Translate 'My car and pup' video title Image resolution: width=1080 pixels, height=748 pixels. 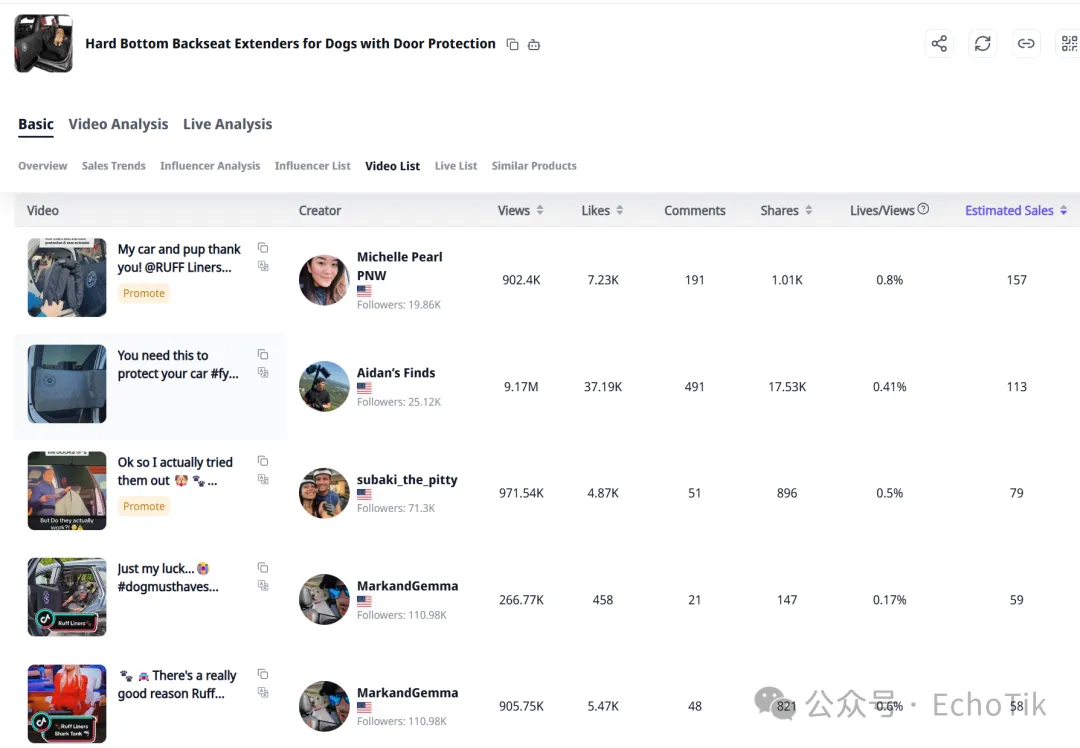click(x=262, y=266)
